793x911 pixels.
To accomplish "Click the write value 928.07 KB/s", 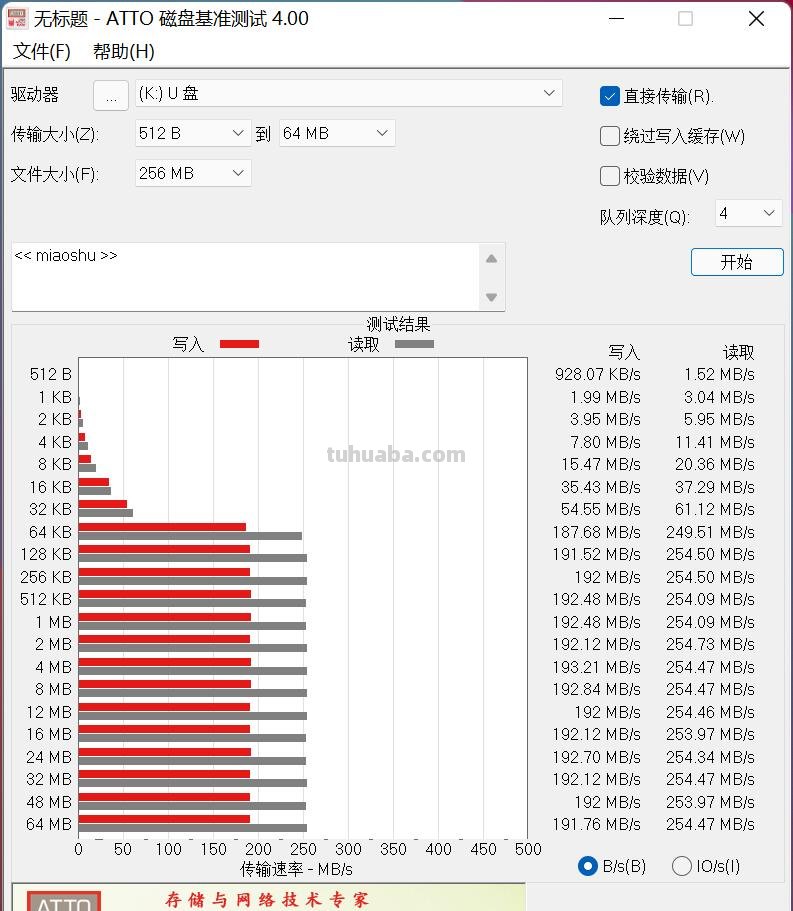I will 598,374.
